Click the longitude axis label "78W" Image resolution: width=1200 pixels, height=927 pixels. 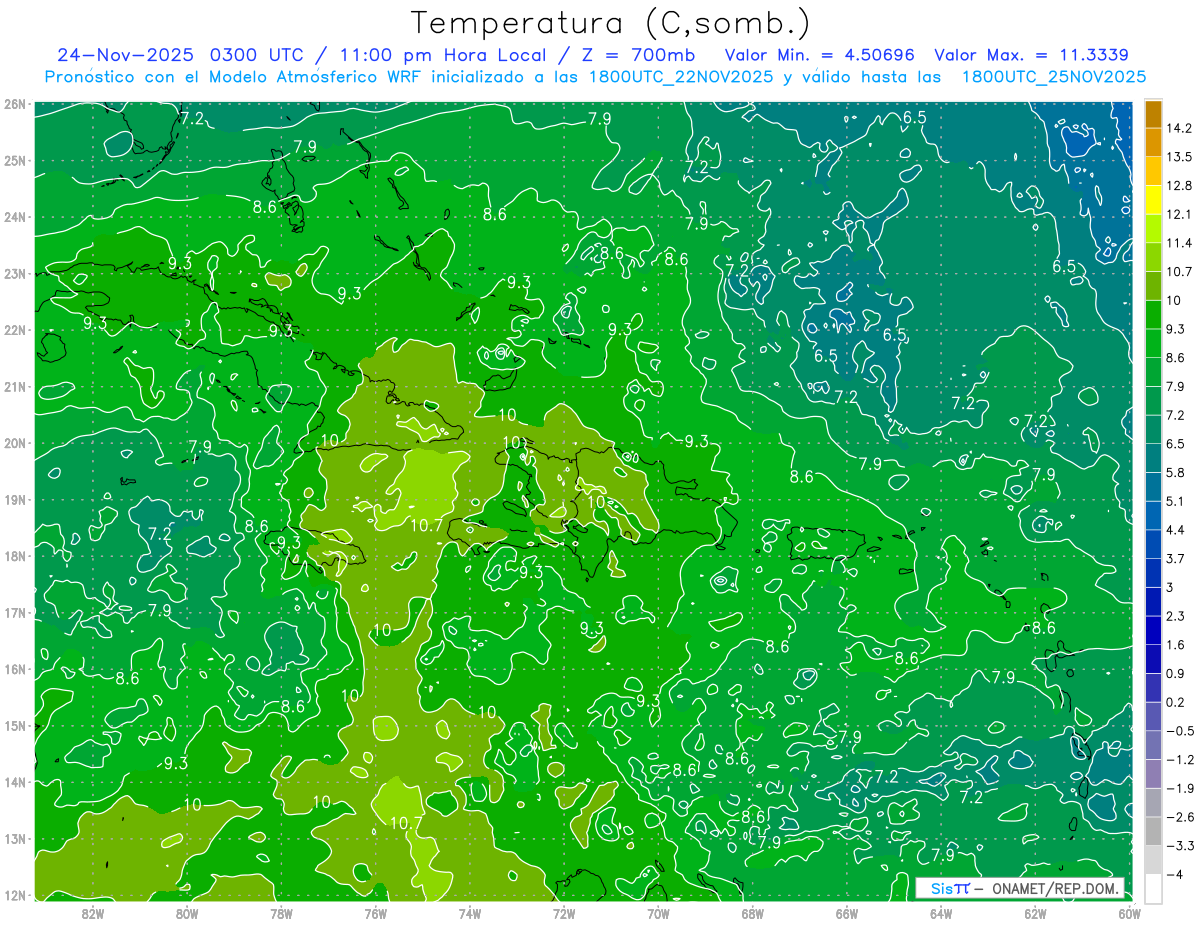point(281,912)
